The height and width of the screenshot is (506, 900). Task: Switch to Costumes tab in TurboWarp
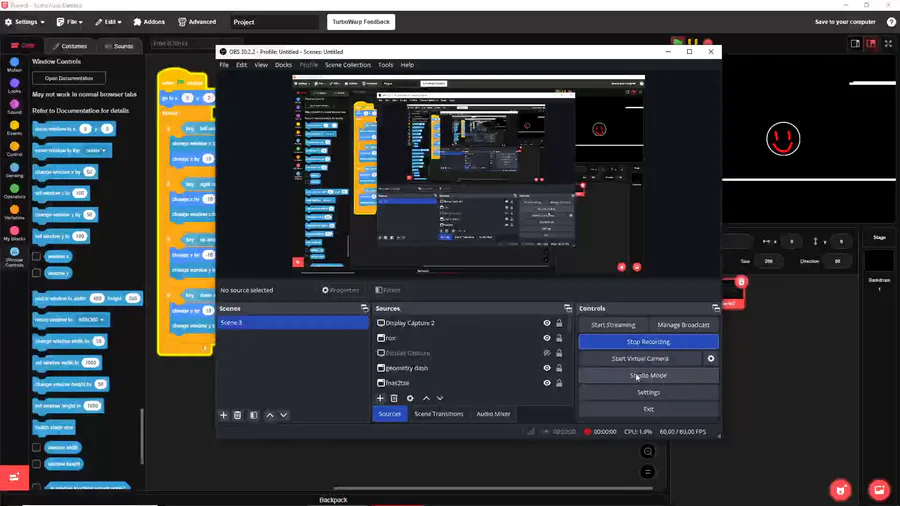pyautogui.click(x=70, y=46)
